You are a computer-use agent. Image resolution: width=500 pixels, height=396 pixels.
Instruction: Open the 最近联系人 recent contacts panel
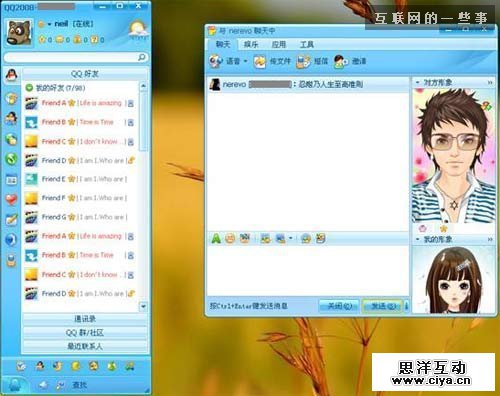(x=85, y=346)
